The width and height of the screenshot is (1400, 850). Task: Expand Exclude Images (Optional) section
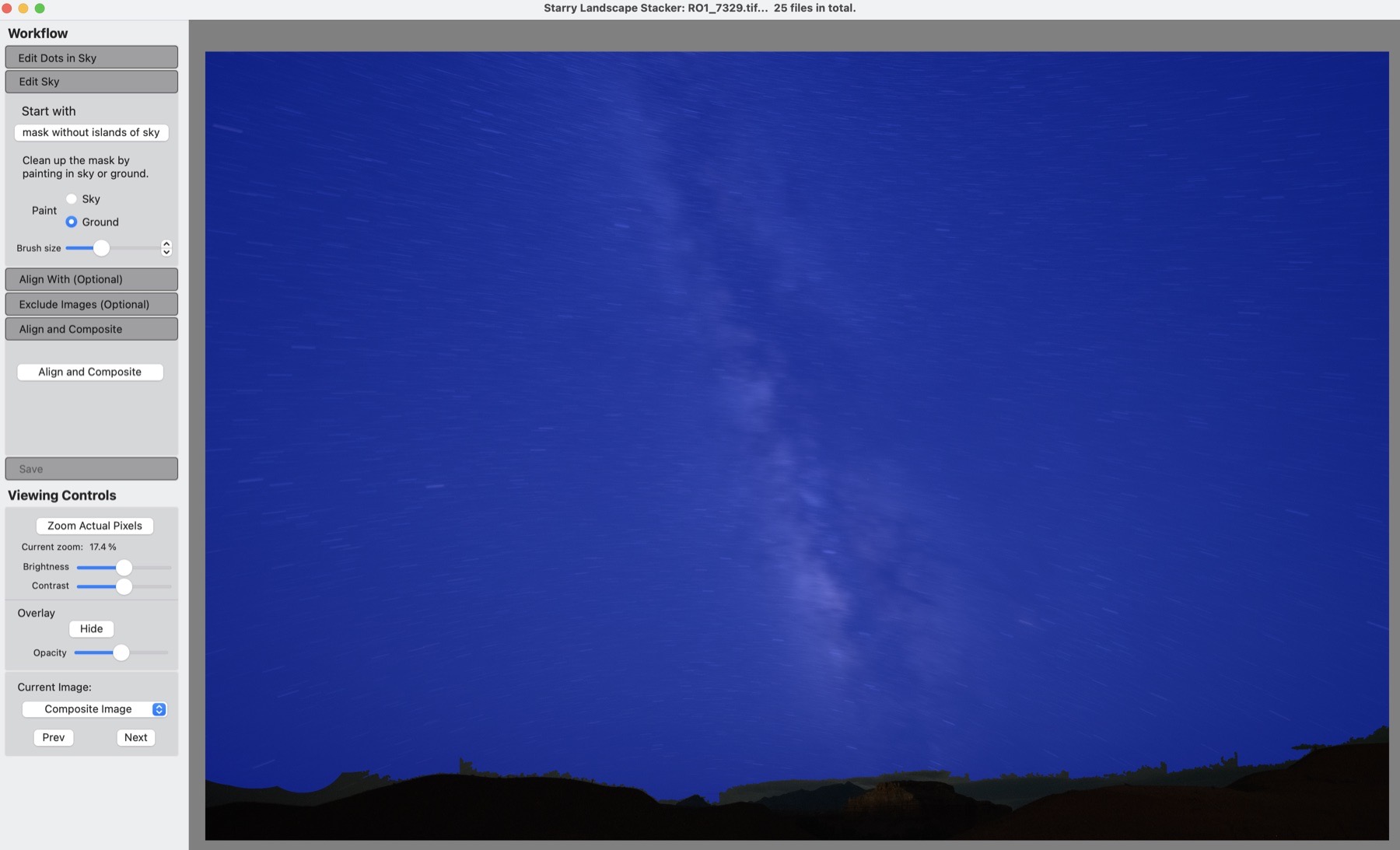[91, 304]
